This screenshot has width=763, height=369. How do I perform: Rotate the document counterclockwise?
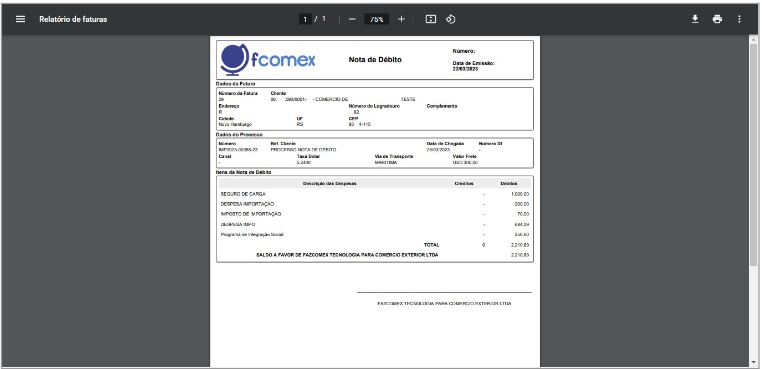[x=451, y=19]
